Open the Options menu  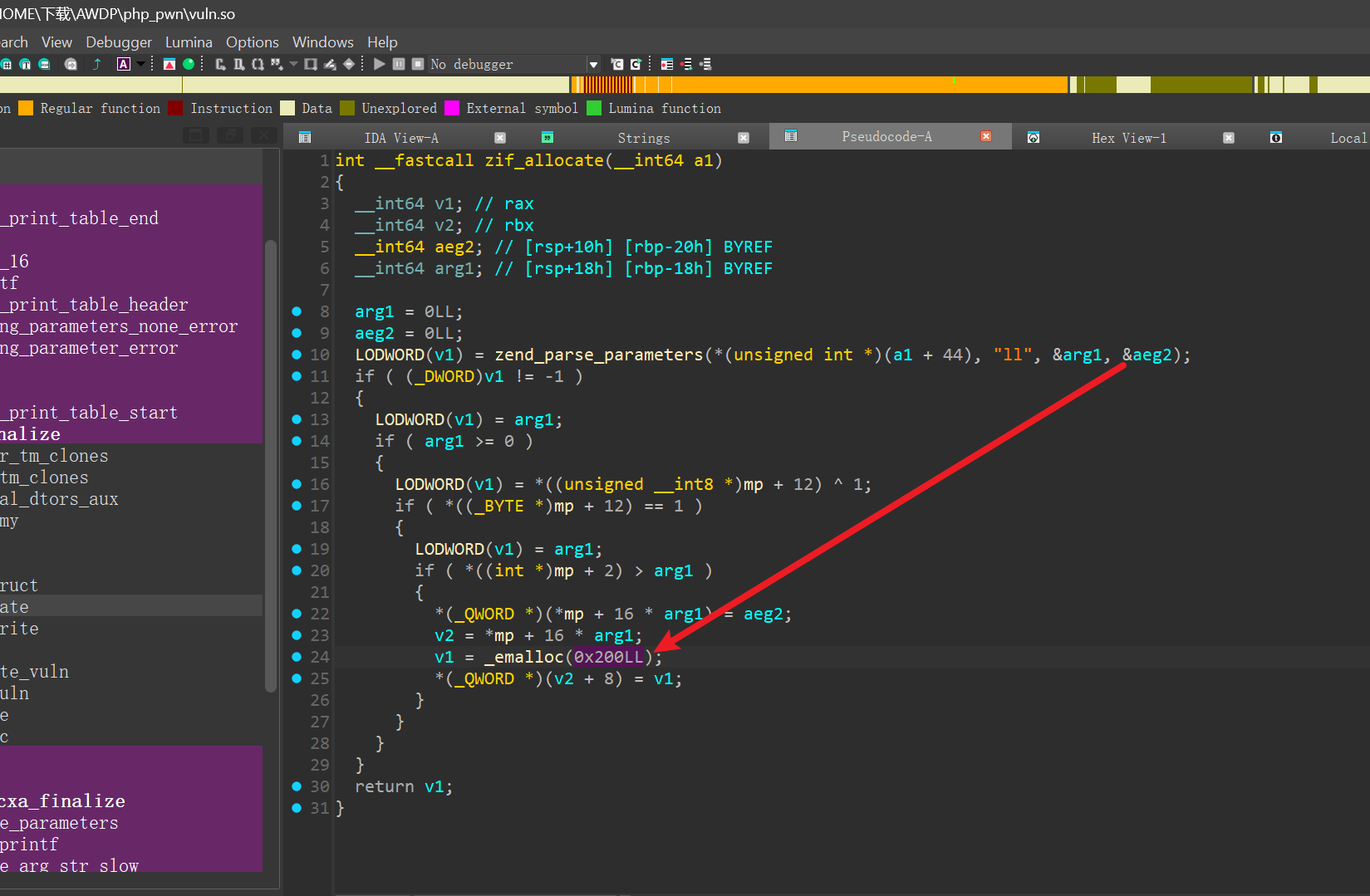pyautogui.click(x=253, y=42)
